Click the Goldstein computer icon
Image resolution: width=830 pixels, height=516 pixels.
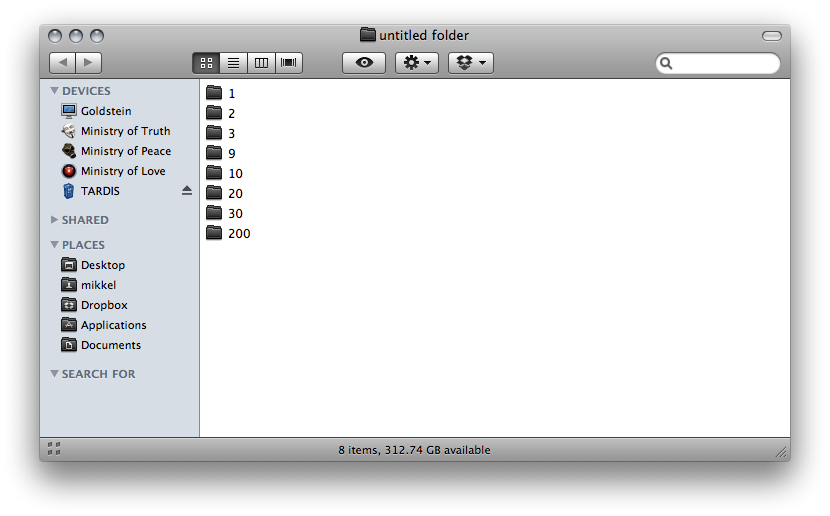(x=69, y=111)
